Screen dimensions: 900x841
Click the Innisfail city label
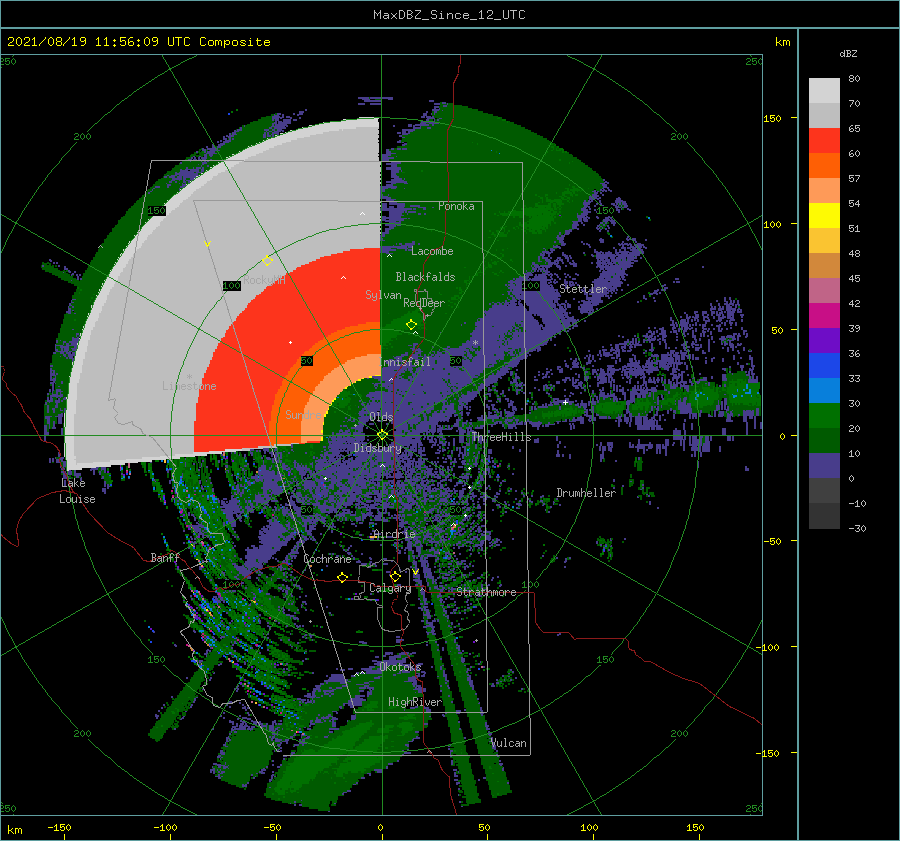click(x=406, y=362)
